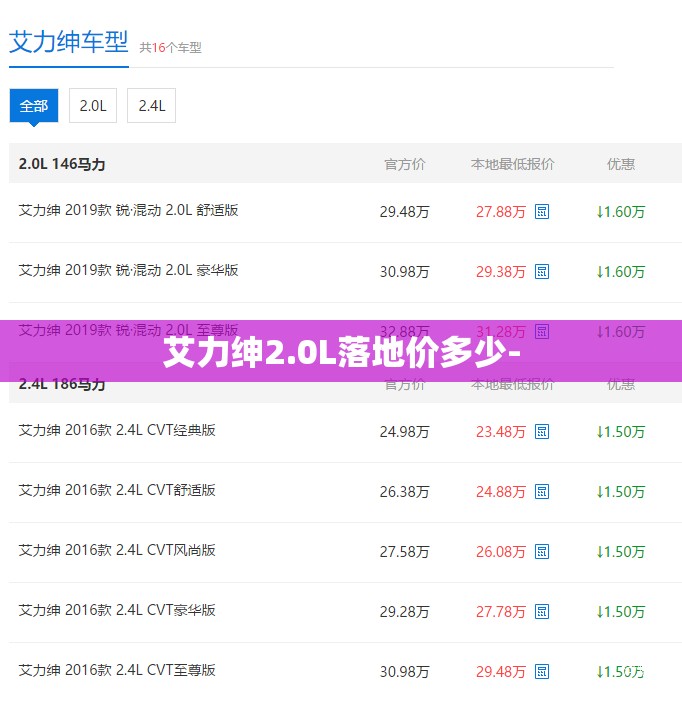Screen dimensions: 682x702
Task: Click official price 30.98万 for 2.0L 豪华版
Action: [404, 272]
